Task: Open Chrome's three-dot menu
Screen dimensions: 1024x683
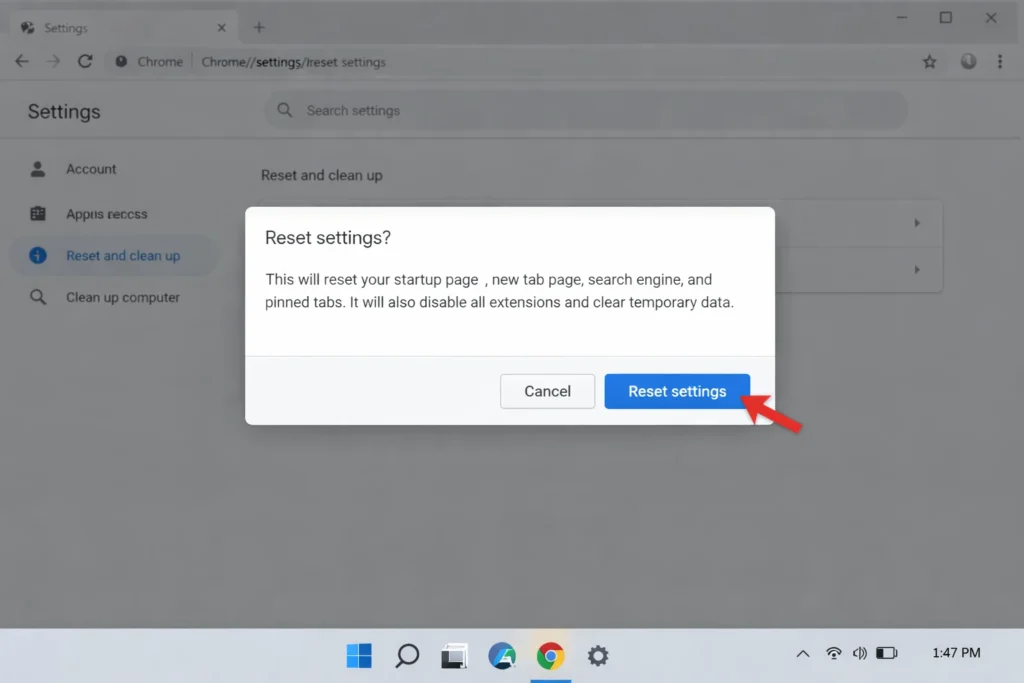Action: 1000,61
